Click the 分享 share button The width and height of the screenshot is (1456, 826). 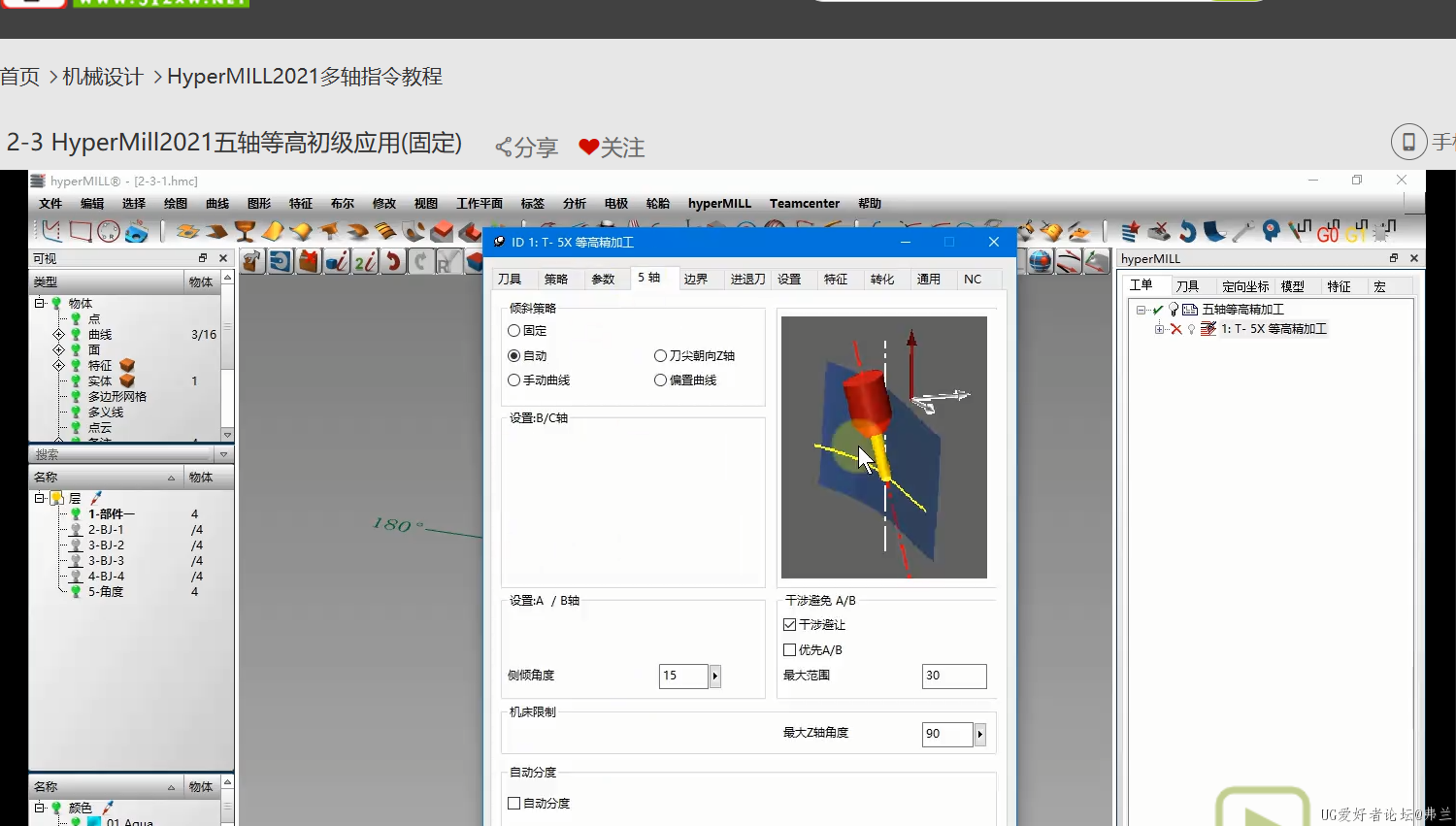coord(527,148)
